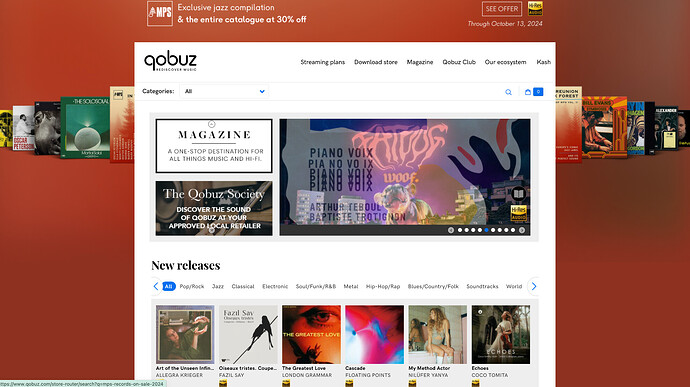690x387 pixels.
Task: Open The Qobuz Society banner
Action: tap(214, 208)
